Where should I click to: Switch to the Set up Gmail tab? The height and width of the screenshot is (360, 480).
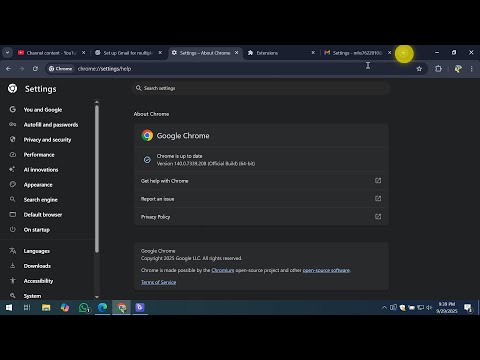point(128,53)
